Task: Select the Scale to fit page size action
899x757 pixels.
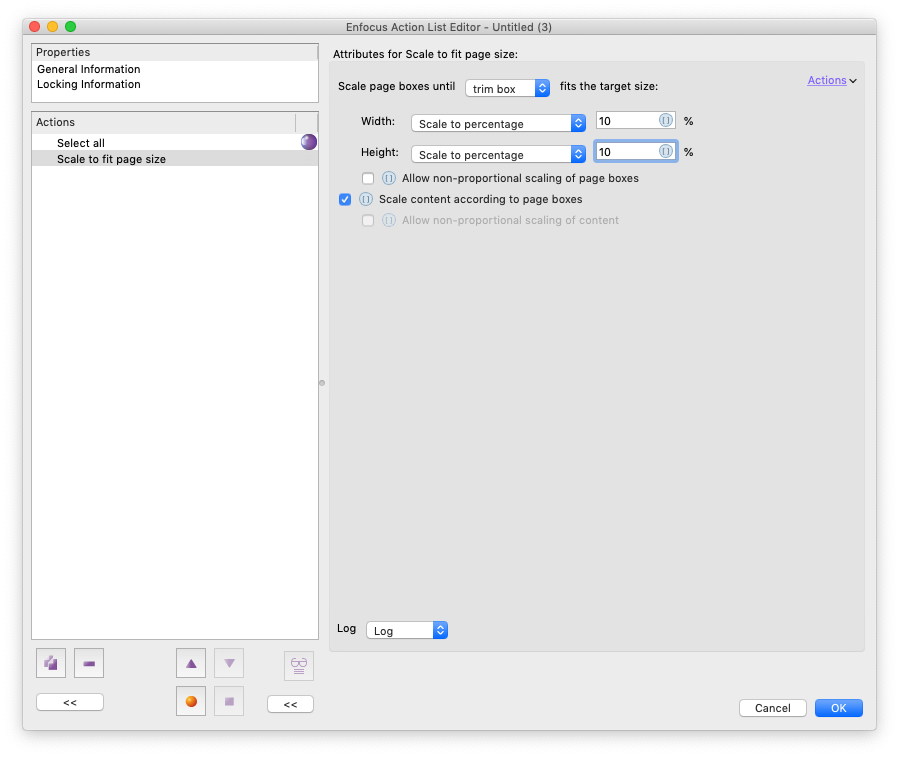Action: tap(175, 159)
